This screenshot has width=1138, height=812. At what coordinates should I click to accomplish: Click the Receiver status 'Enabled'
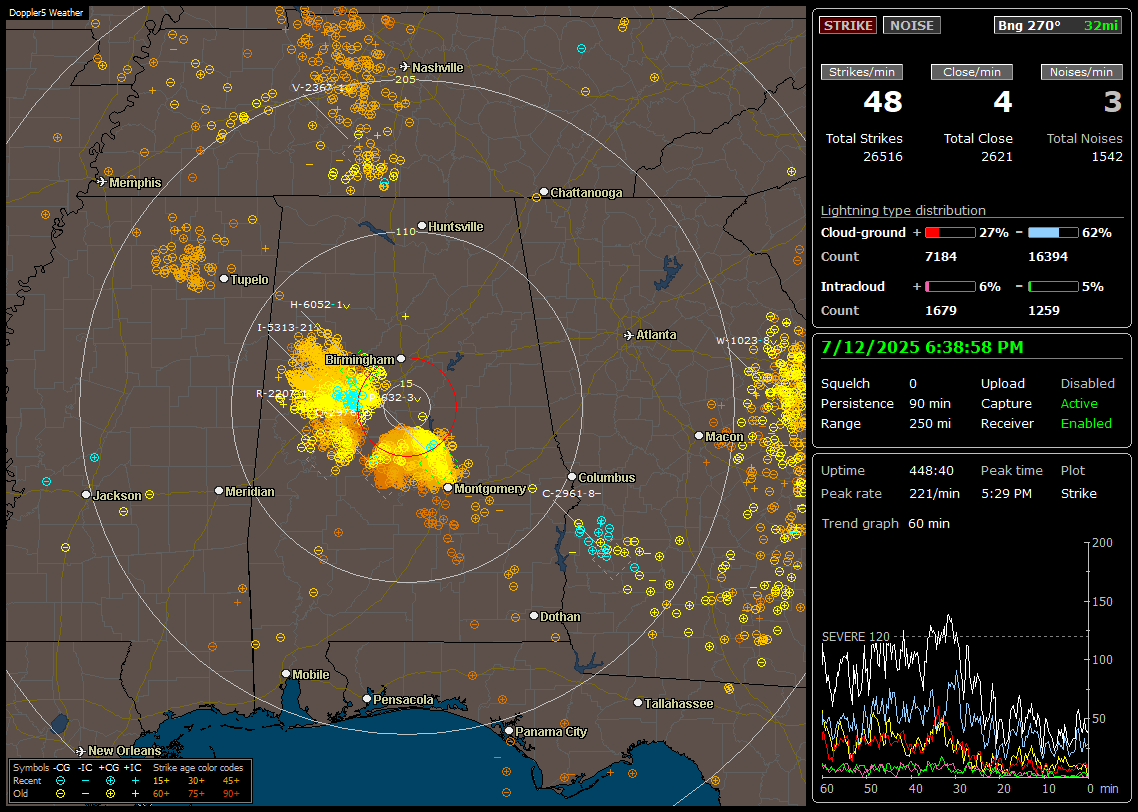click(1086, 423)
